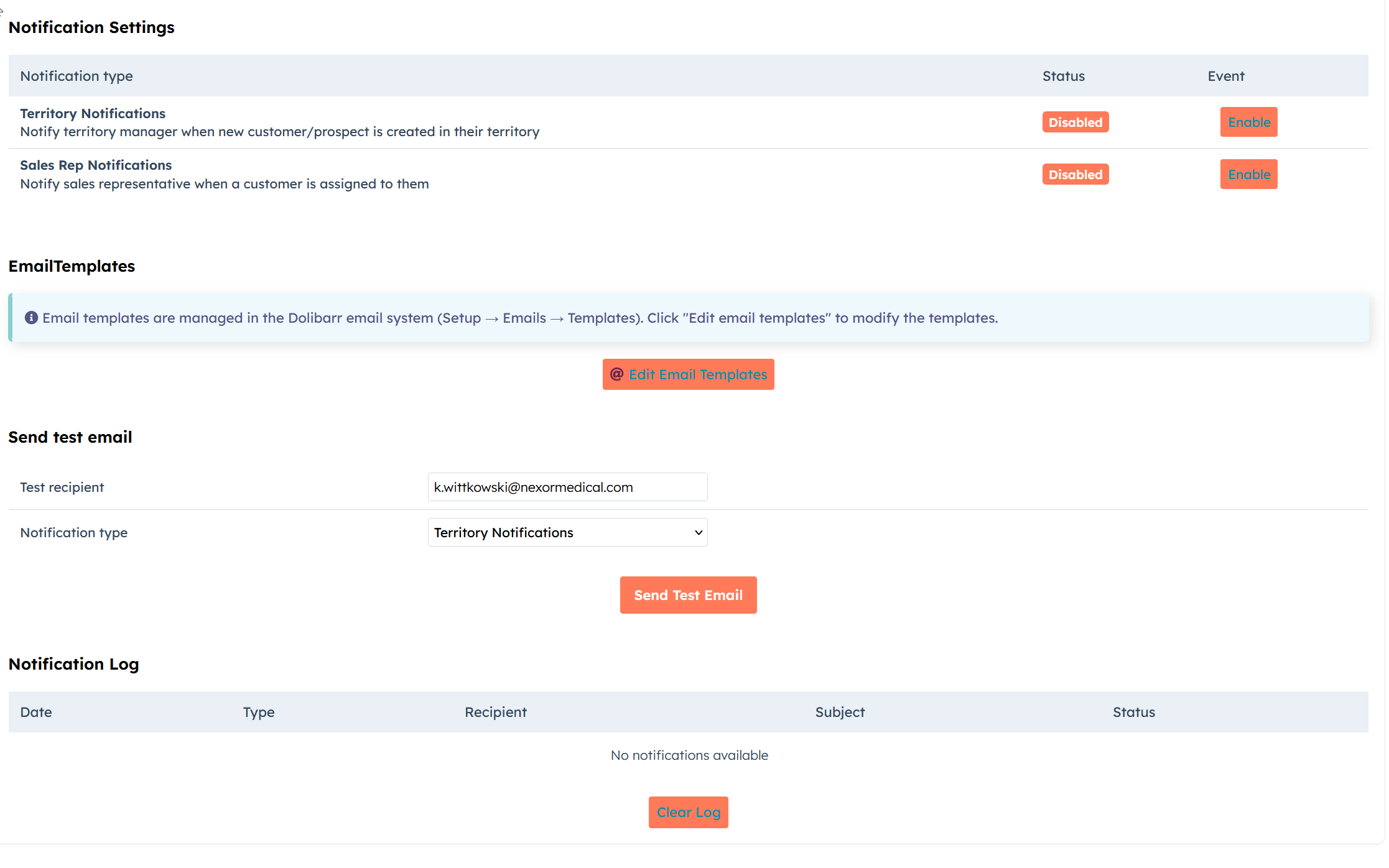Click the Recipient column header
The image size is (1389, 868).
[x=495, y=712]
